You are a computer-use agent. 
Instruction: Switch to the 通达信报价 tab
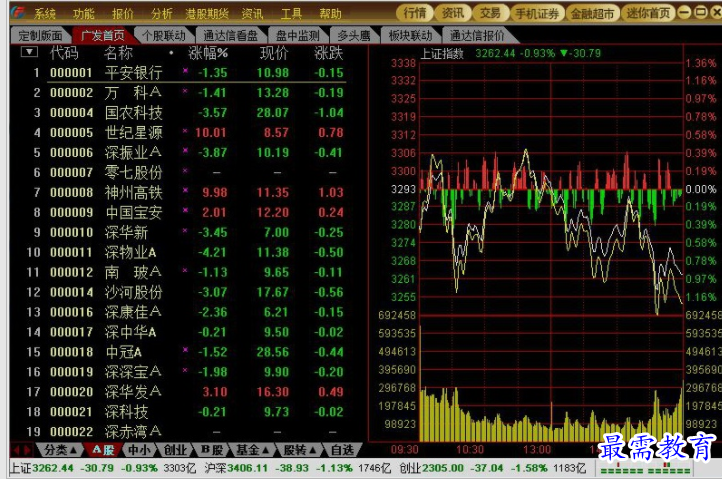(x=477, y=35)
